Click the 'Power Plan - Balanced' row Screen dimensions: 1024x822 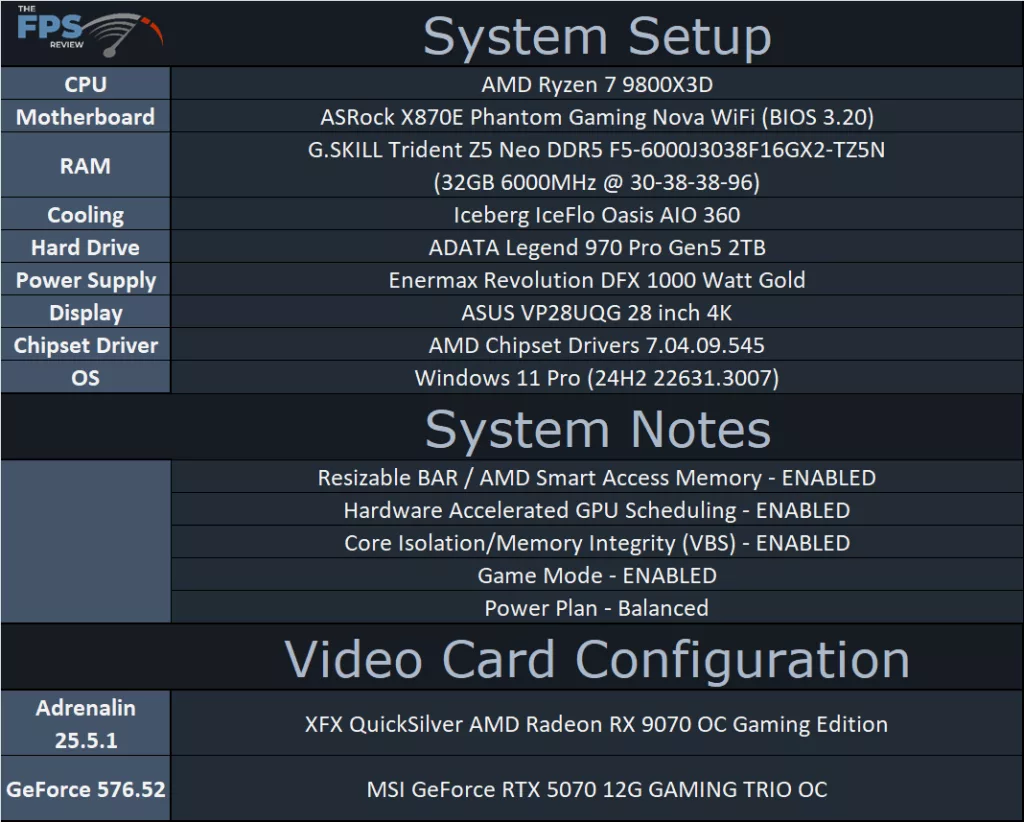coord(597,607)
